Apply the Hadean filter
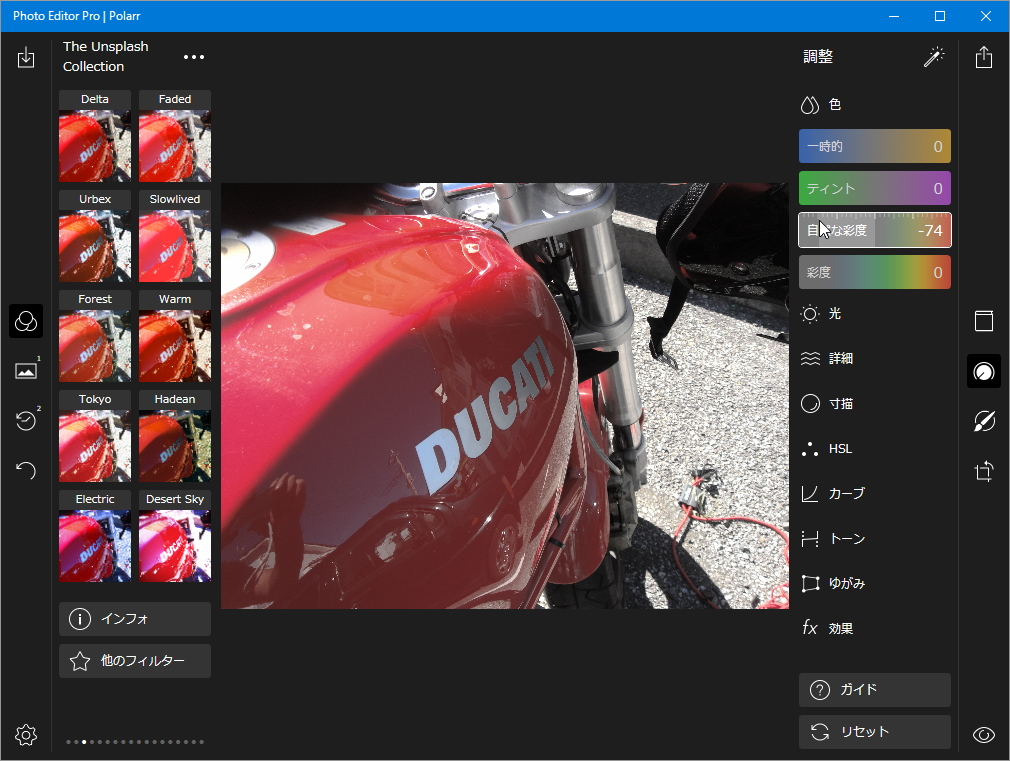Viewport: 1010px width, 761px height. click(175, 436)
